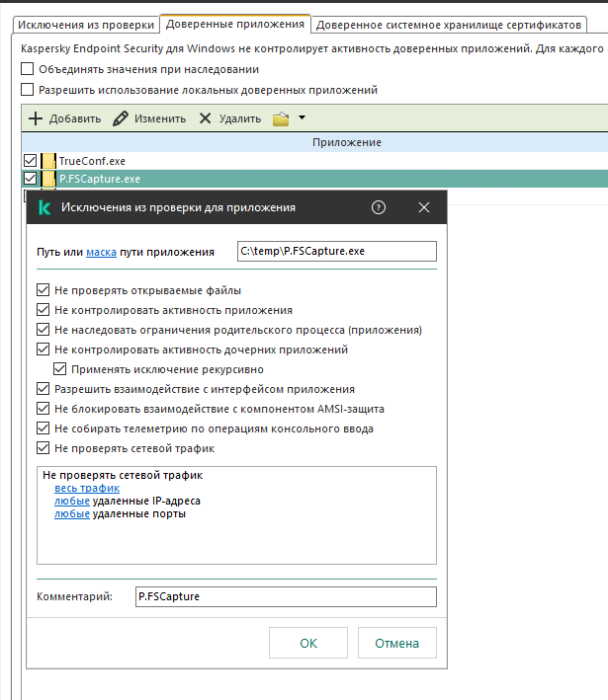The width and height of the screenshot is (608, 700).
Task: Uncheck the TrueConf.exe row checkbox
Action: point(30,160)
